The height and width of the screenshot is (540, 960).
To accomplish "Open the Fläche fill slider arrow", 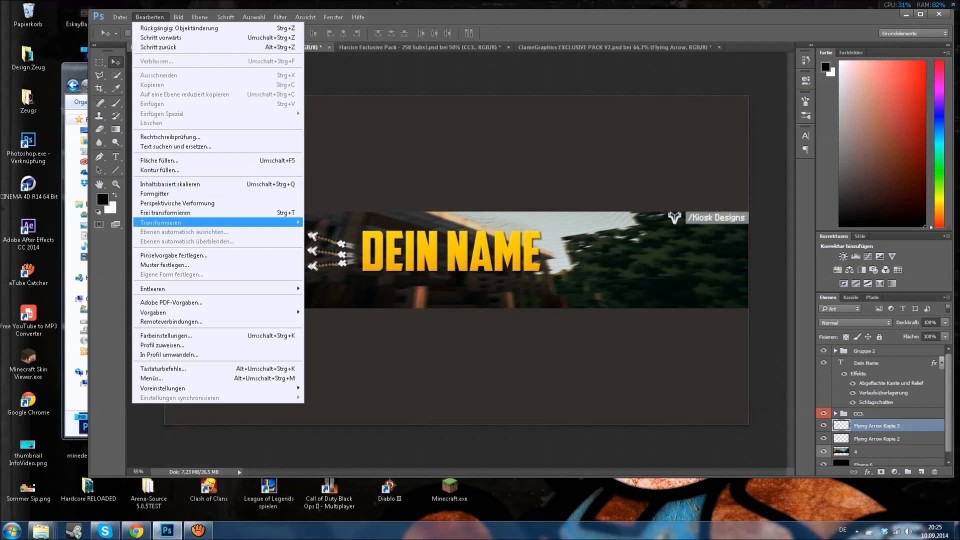I will 945,337.
